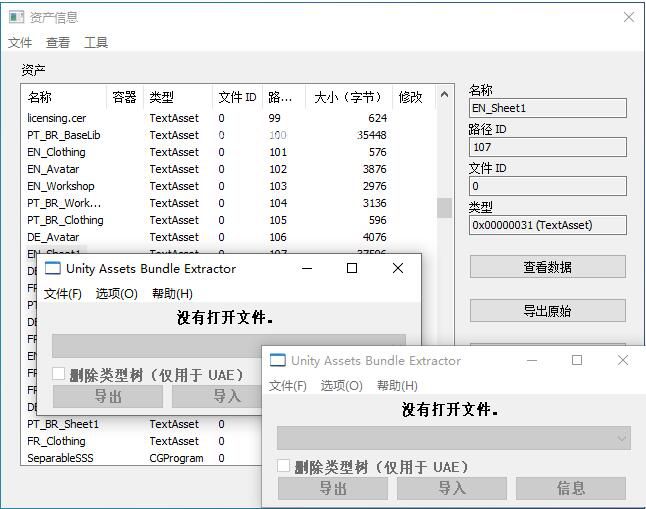Close the front Unity Assets Bundle Extractor window
The image size is (646, 509).
tap(623, 360)
